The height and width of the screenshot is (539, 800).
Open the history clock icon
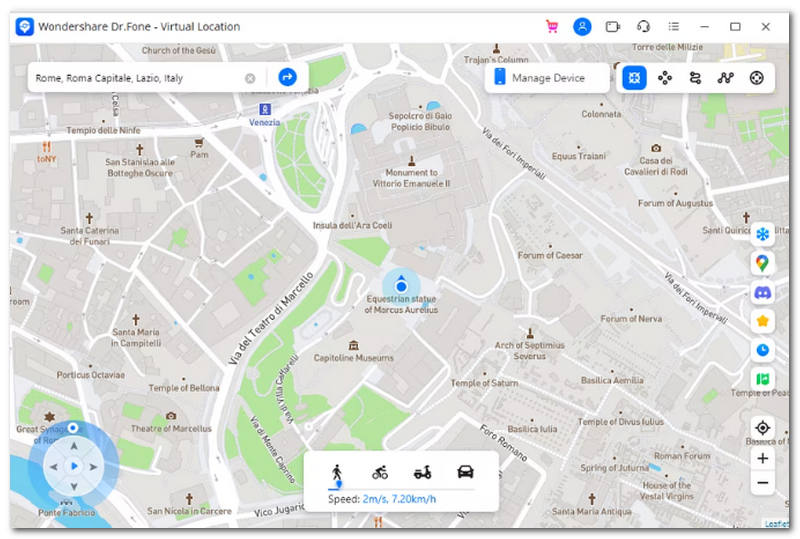pos(763,350)
